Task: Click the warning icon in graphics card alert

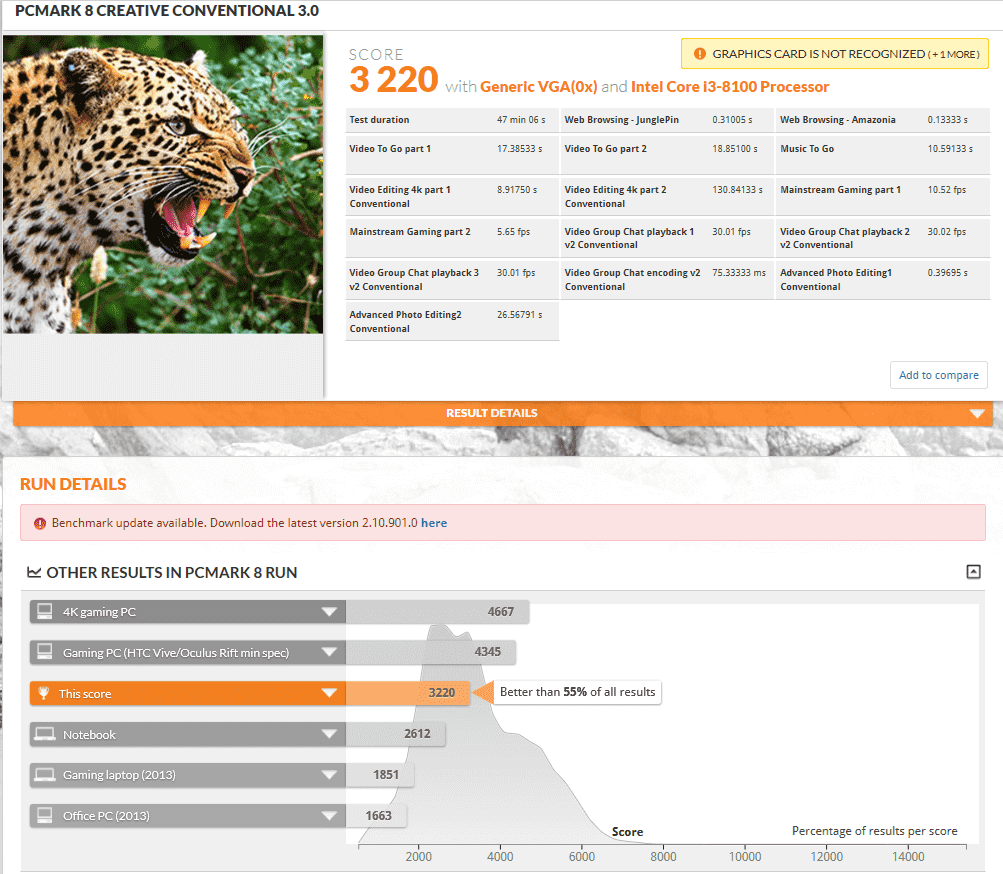Action: (x=698, y=54)
